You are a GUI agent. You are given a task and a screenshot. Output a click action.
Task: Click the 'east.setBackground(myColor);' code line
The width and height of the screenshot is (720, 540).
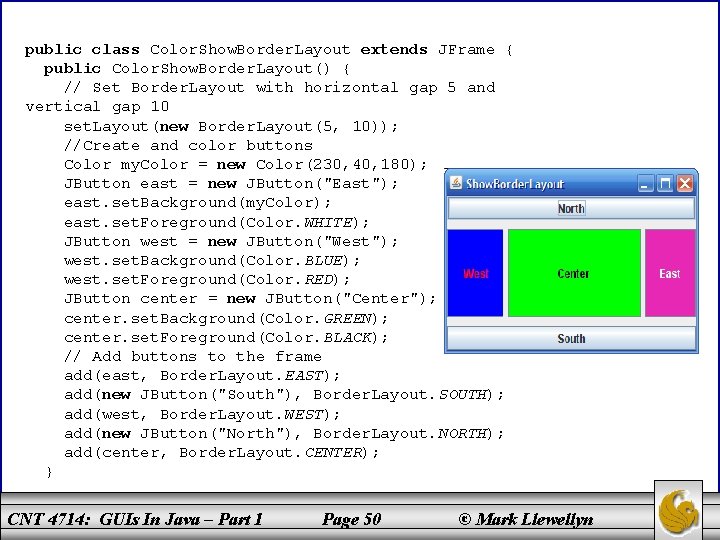click(197, 203)
